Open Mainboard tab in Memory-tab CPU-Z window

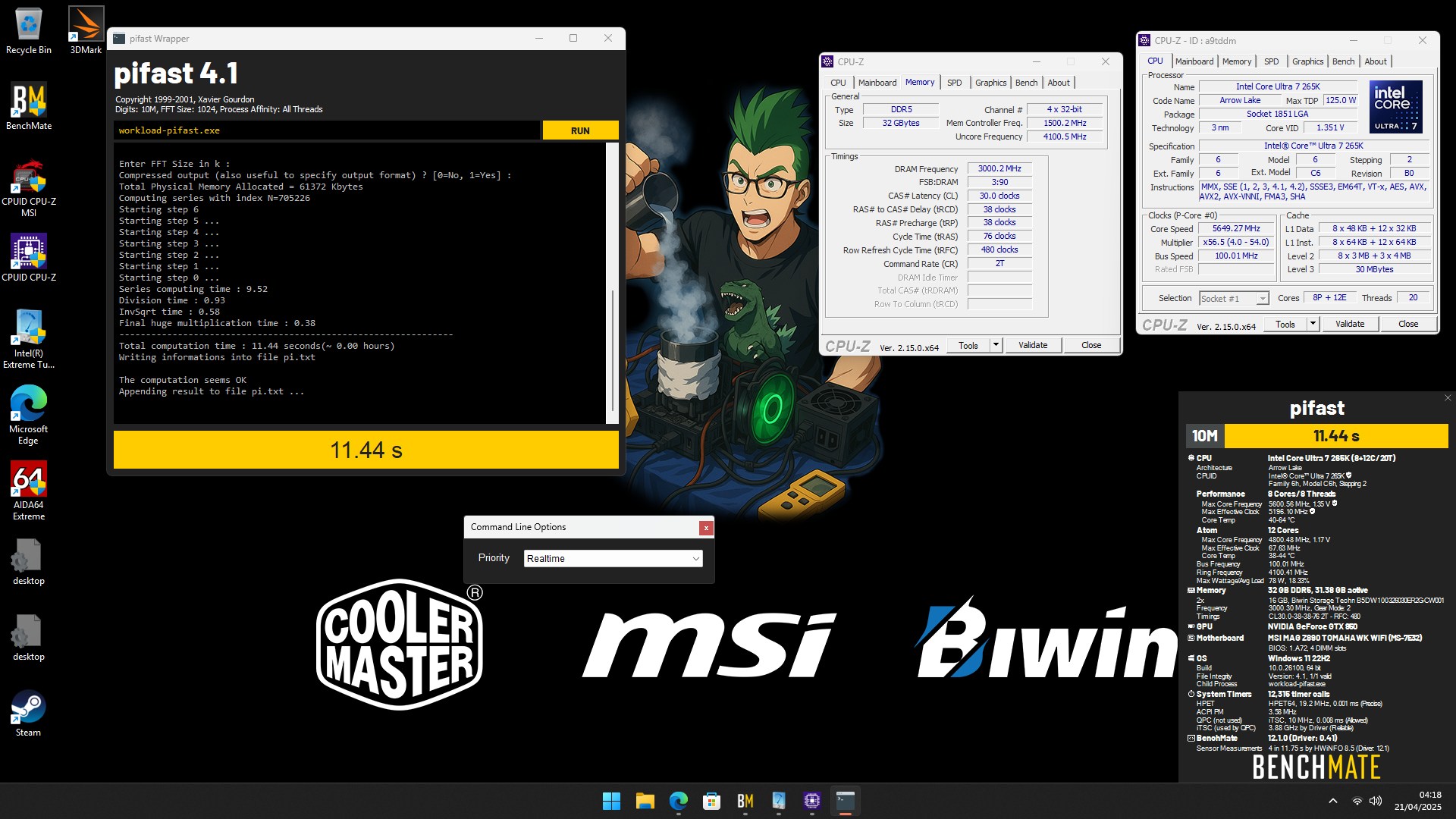[877, 83]
